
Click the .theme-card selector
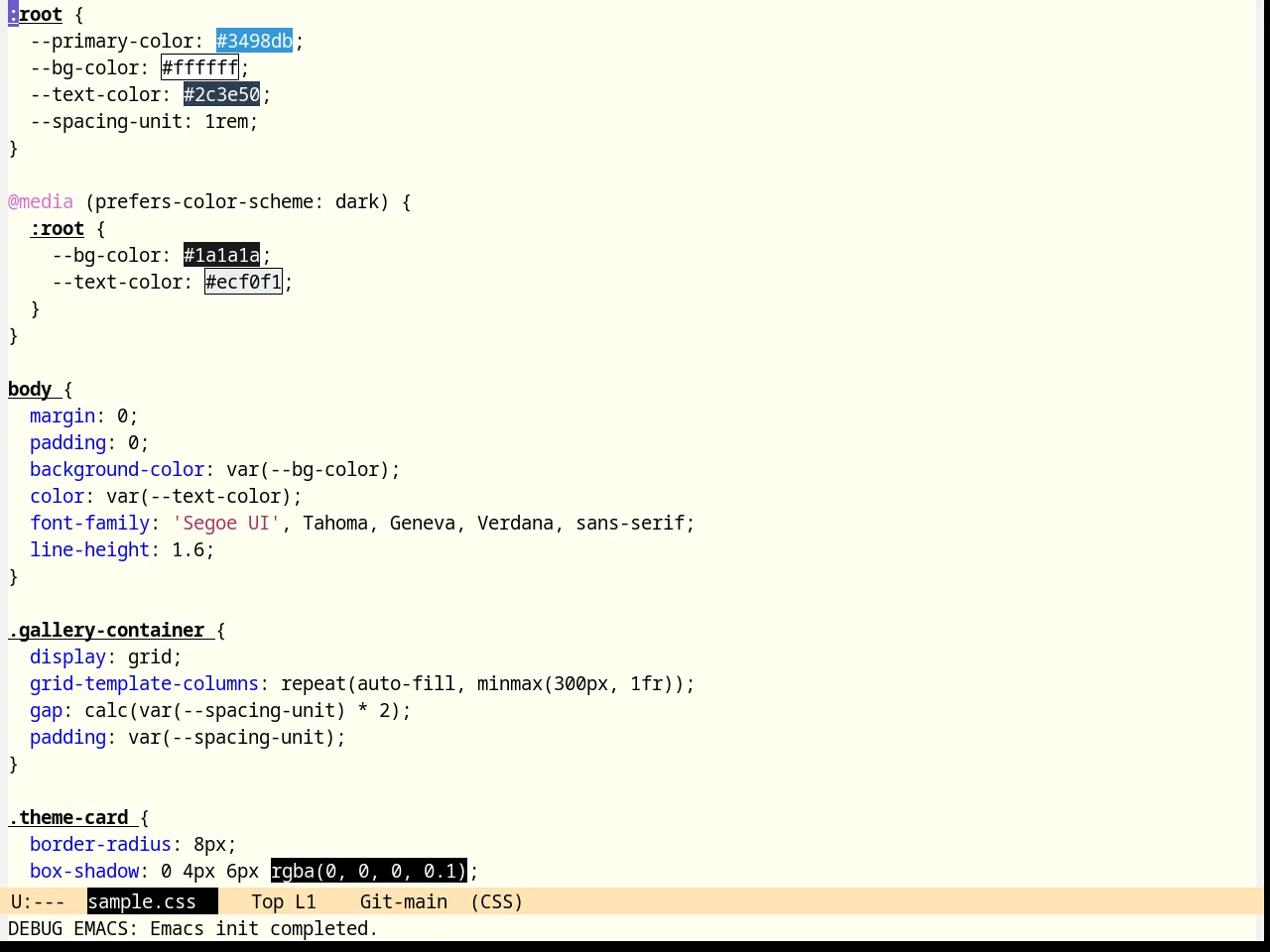68,817
